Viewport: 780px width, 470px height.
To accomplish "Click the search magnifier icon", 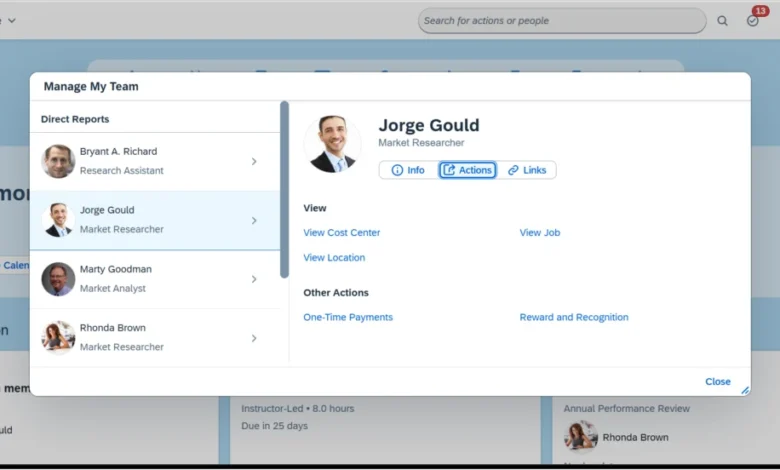I will click(722, 21).
